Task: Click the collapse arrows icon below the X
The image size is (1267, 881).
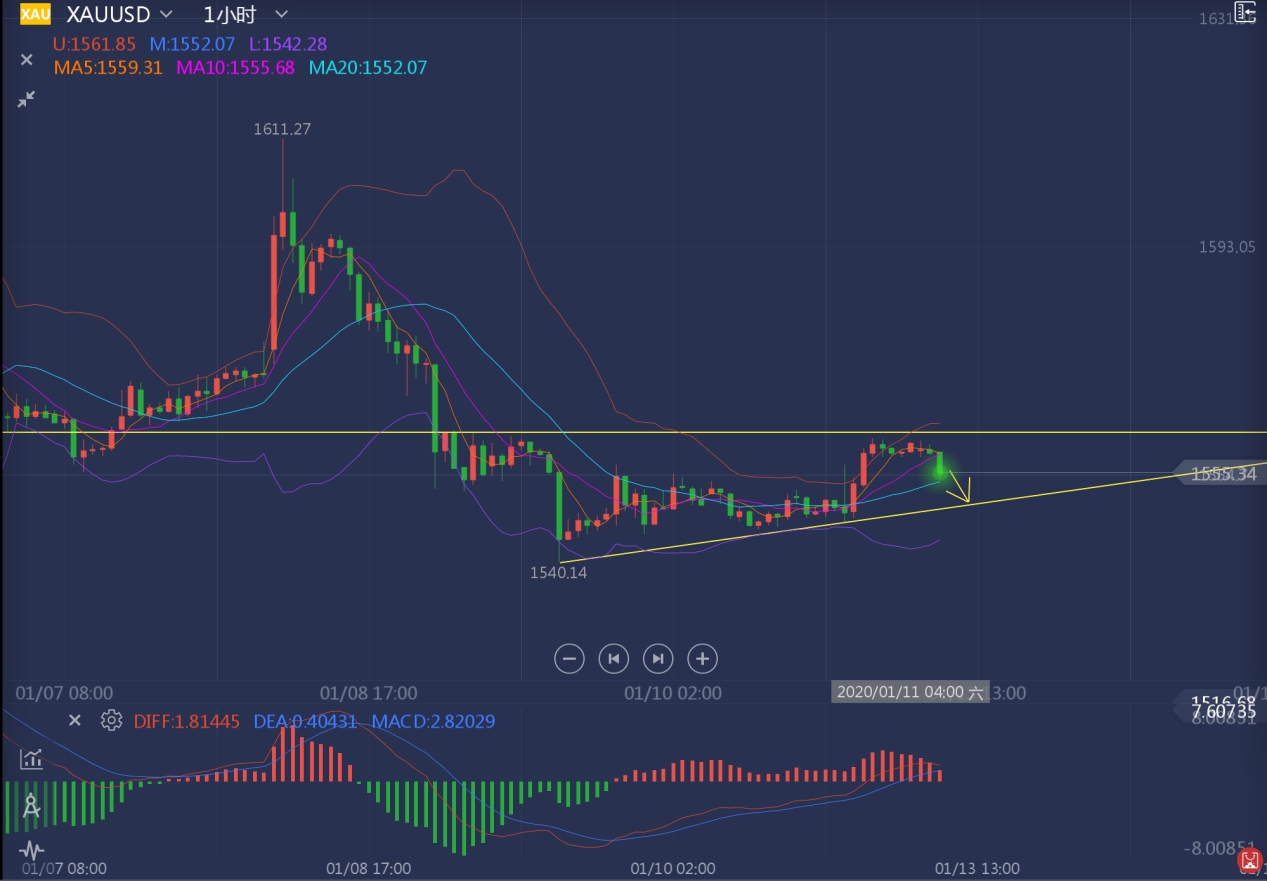Action: (x=26, y=98)
